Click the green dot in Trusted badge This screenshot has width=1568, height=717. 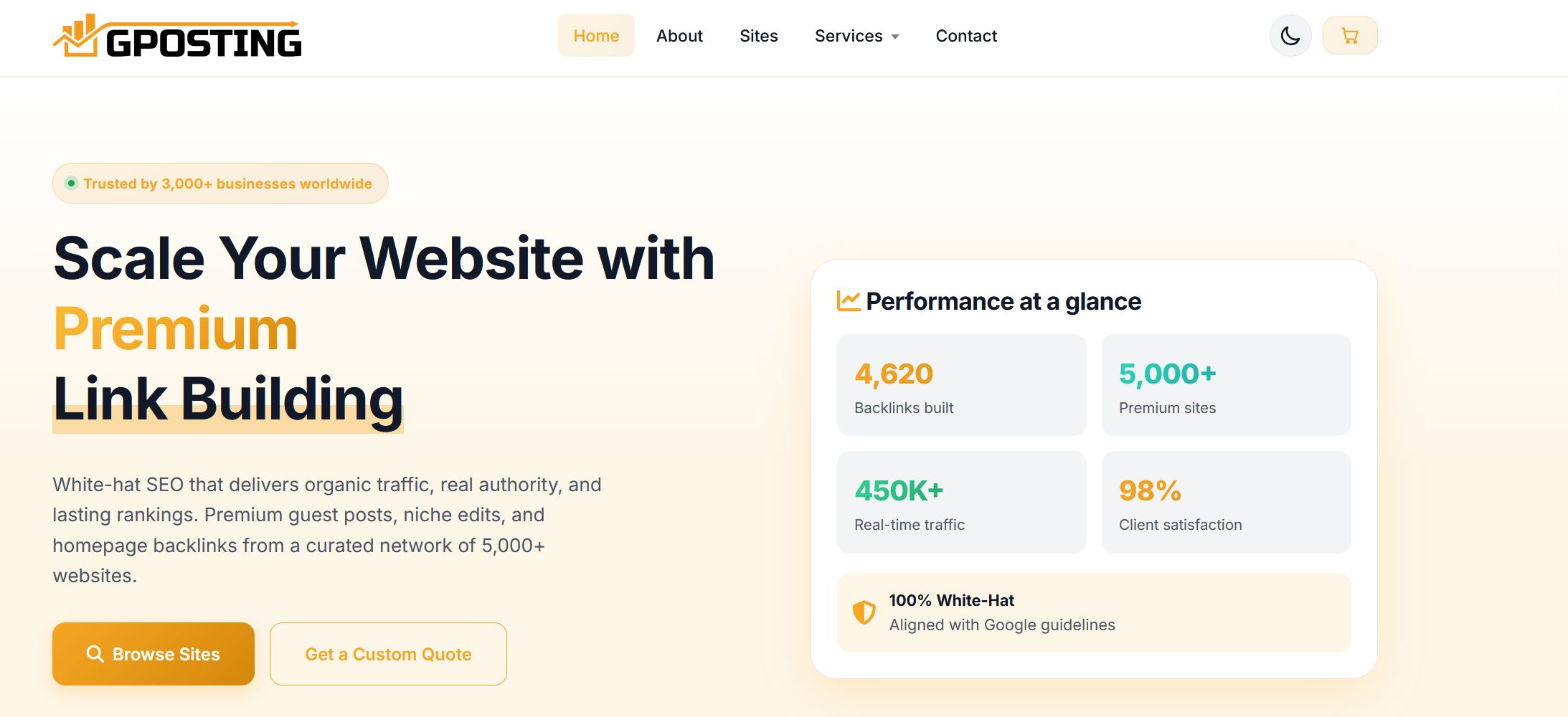click(71, 184)
